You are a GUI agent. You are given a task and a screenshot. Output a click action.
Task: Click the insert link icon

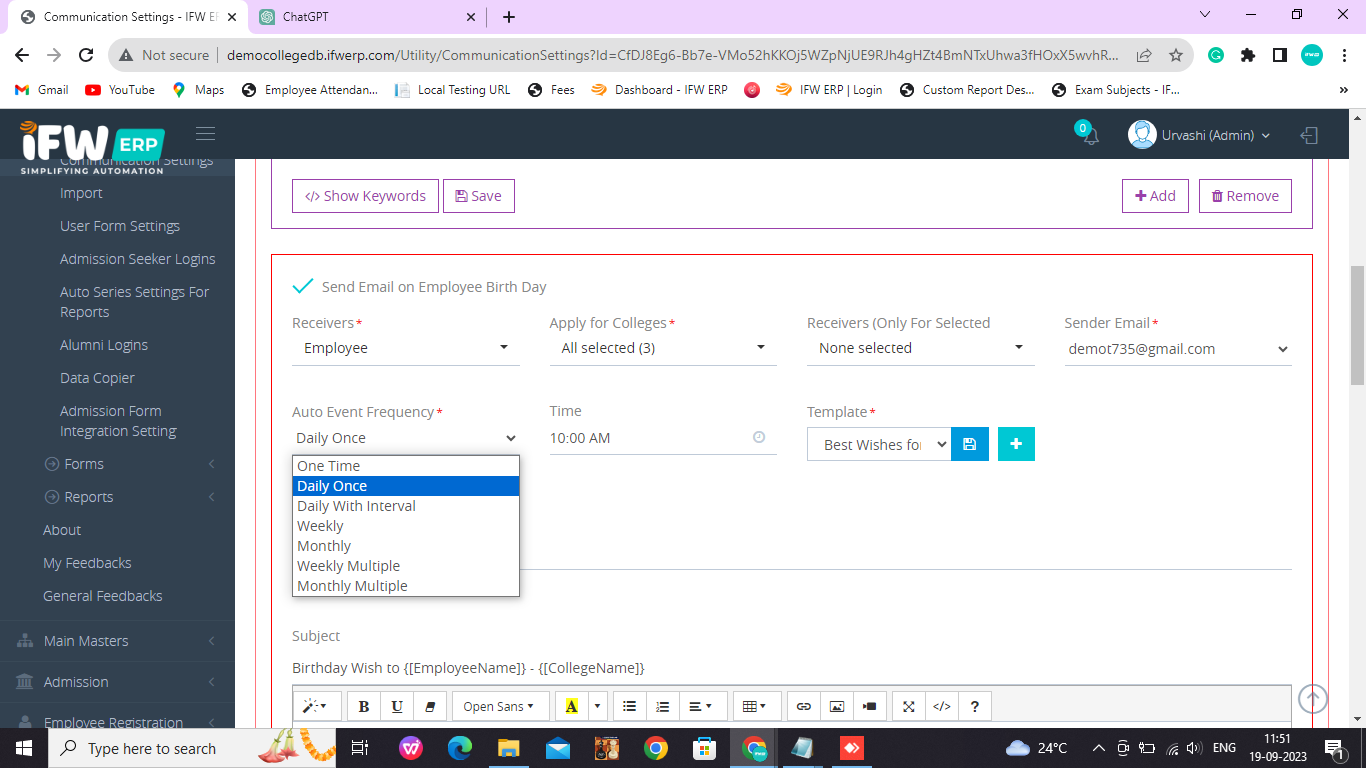coord(803,706)
